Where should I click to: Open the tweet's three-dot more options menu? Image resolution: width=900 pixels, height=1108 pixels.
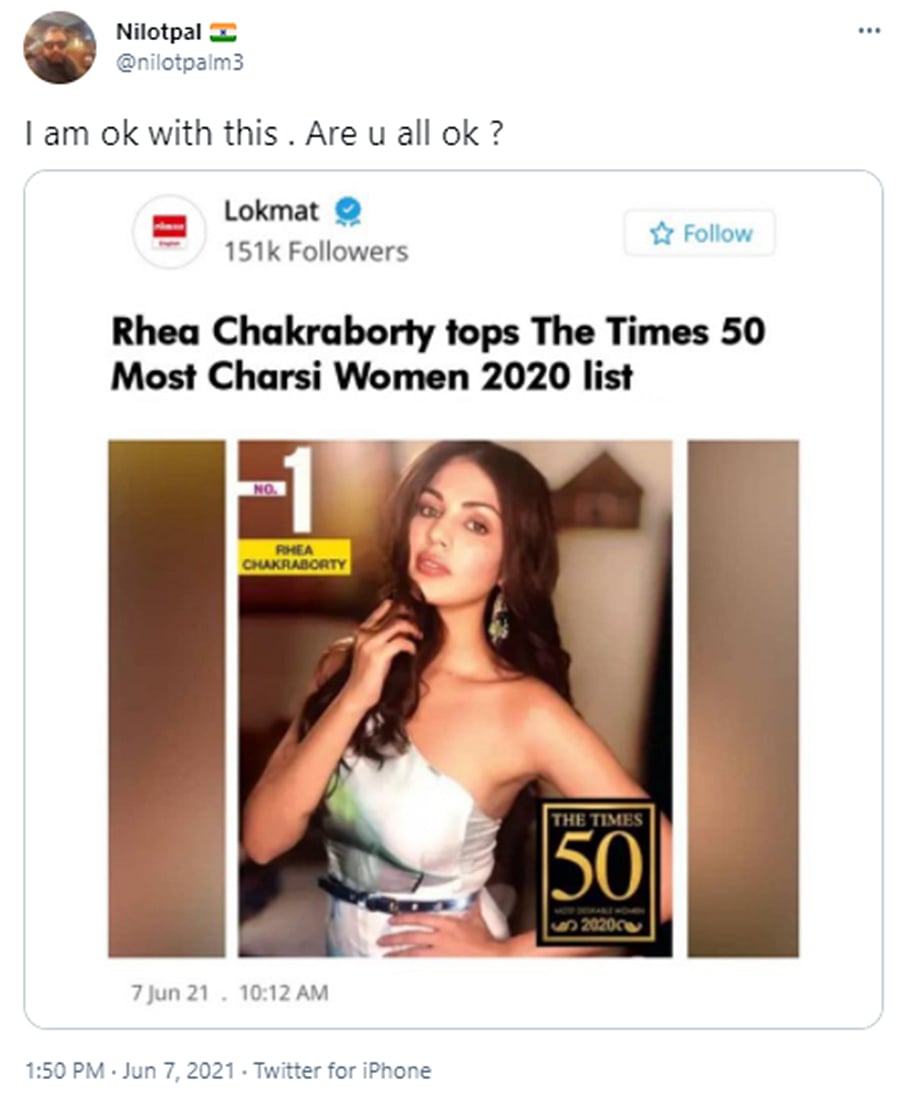[869, 29]
